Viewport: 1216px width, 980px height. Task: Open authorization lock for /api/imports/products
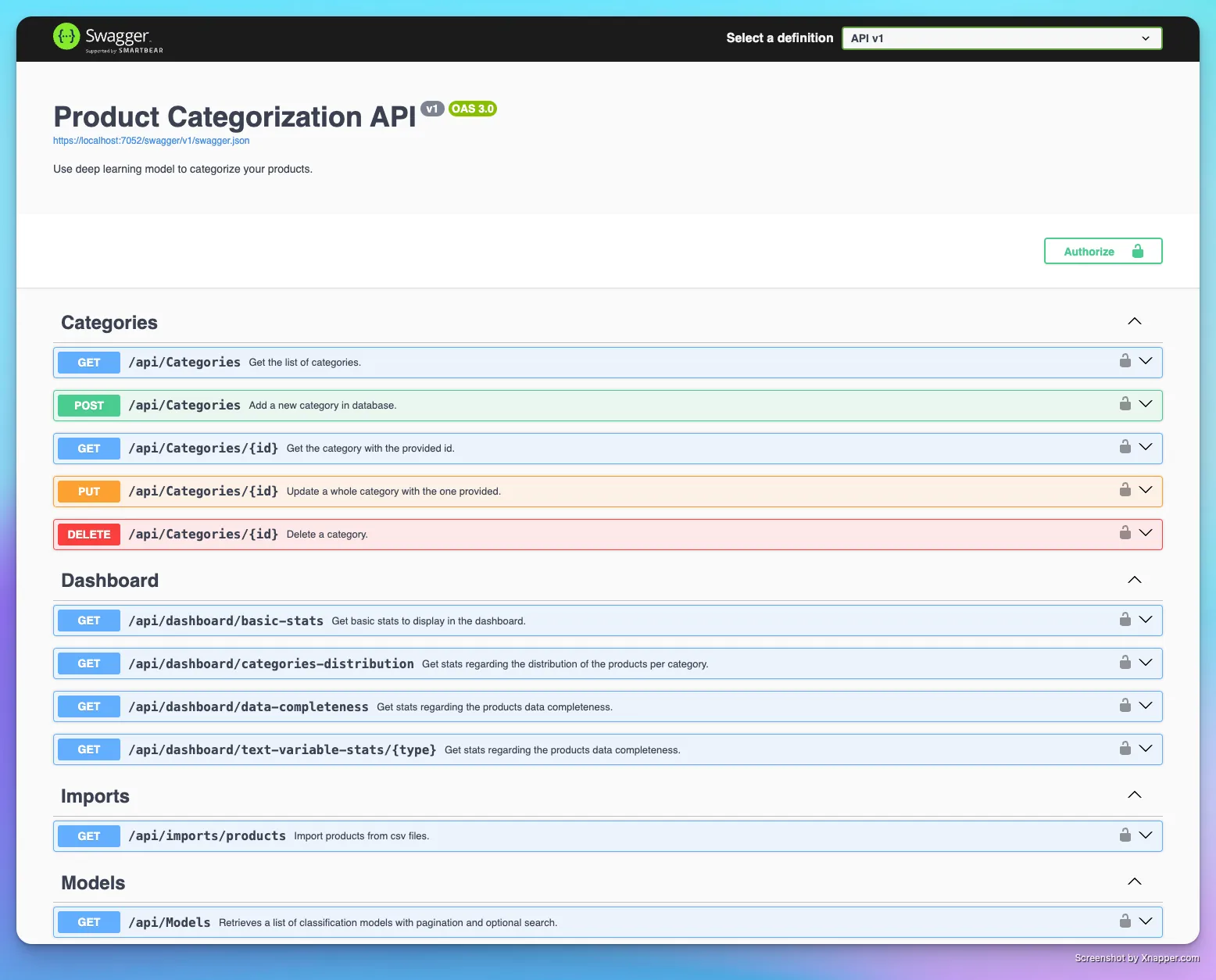click(1125, 835)
